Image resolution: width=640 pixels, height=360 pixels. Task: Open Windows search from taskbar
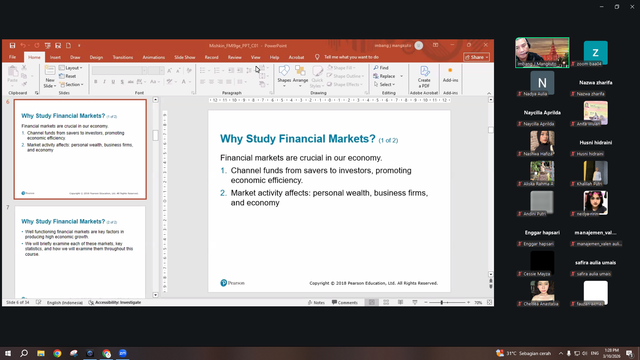coord(24,353)
